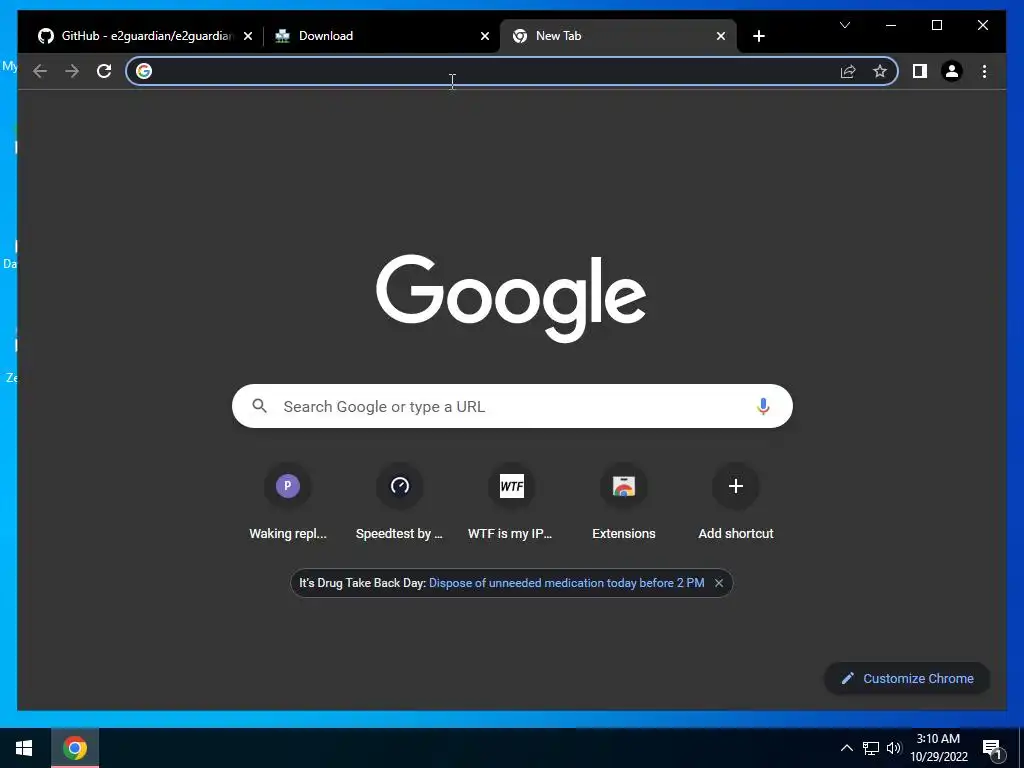Close the GitHub e2guardian tab

point(248,36)
